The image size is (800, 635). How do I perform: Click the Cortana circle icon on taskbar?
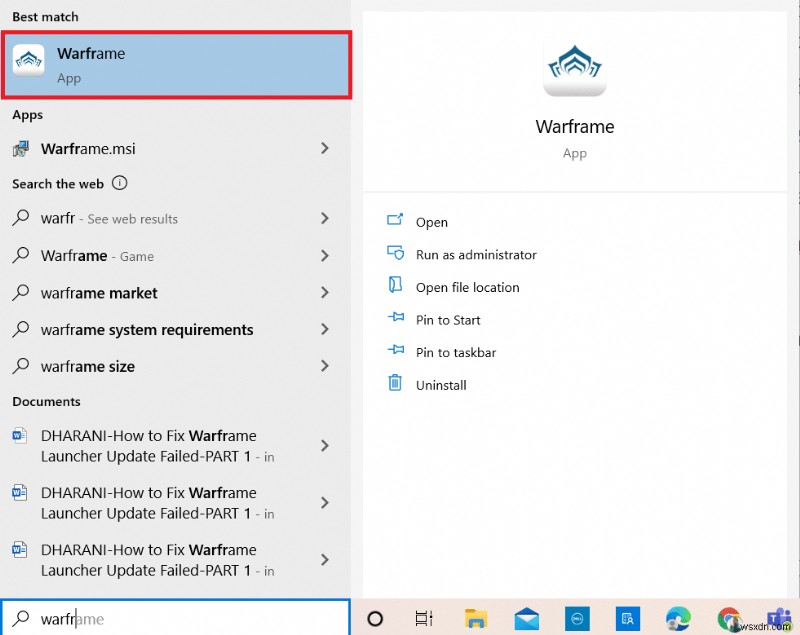point(375,618)
